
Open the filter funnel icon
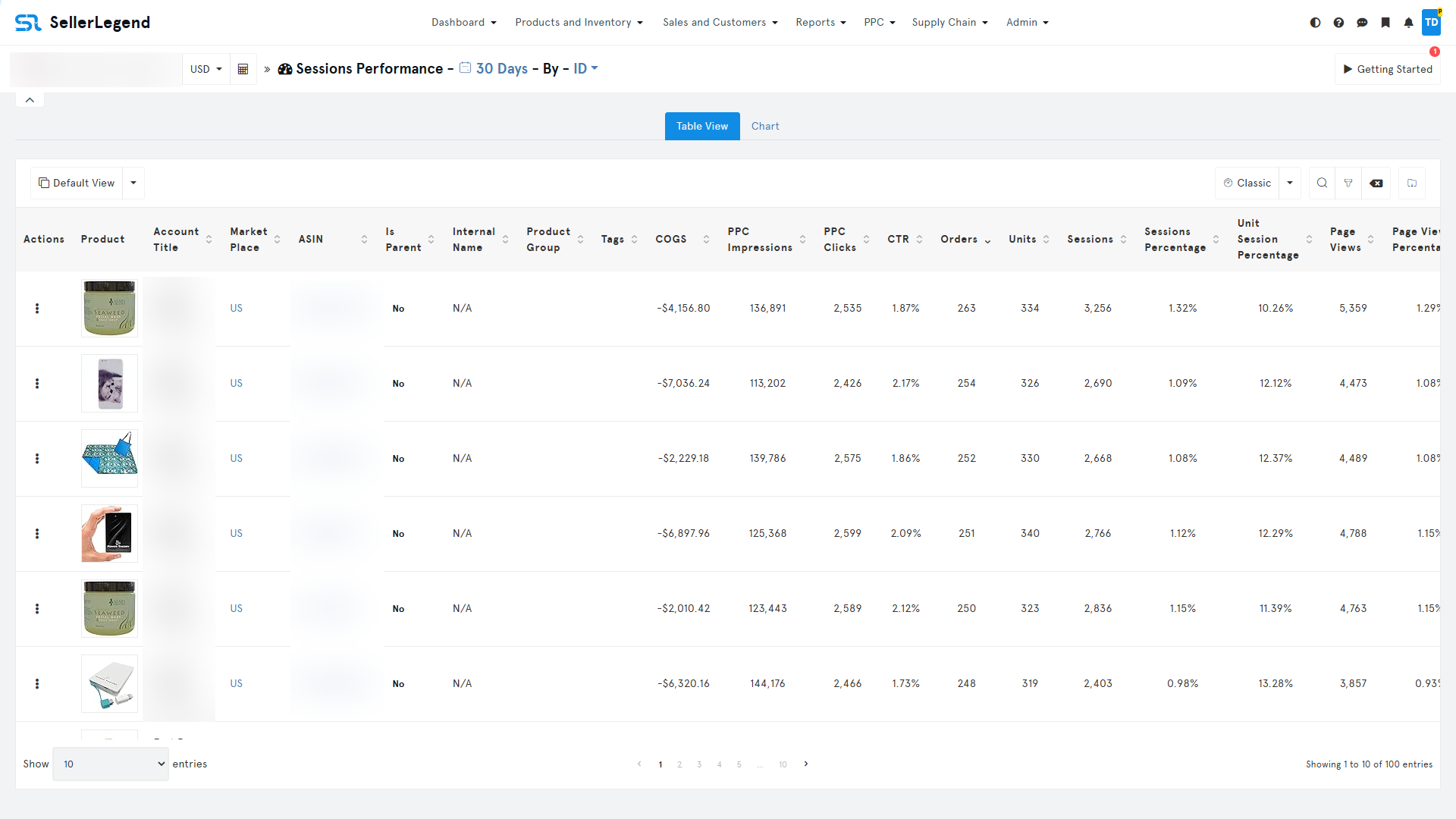coord(1349,183)
